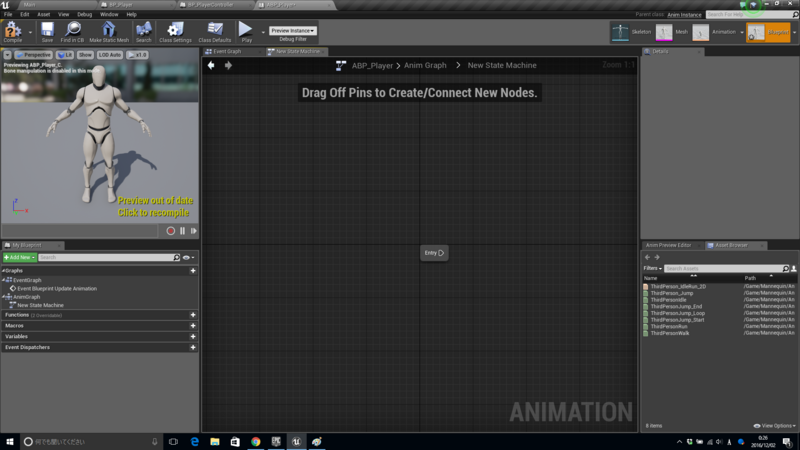Add a new function with plus icon
Screen dimensions: 800x450
point(193,315)
